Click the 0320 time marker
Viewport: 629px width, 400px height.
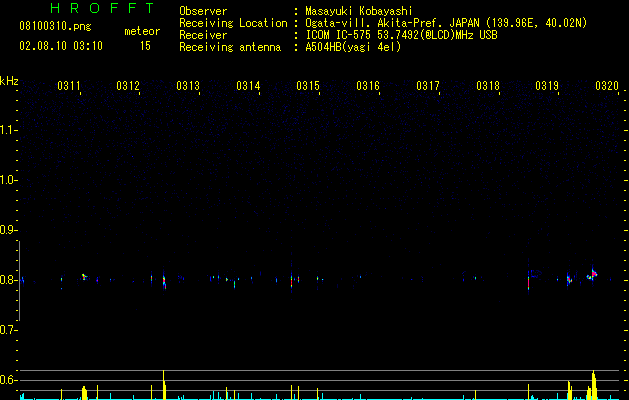tap(607, 86)
